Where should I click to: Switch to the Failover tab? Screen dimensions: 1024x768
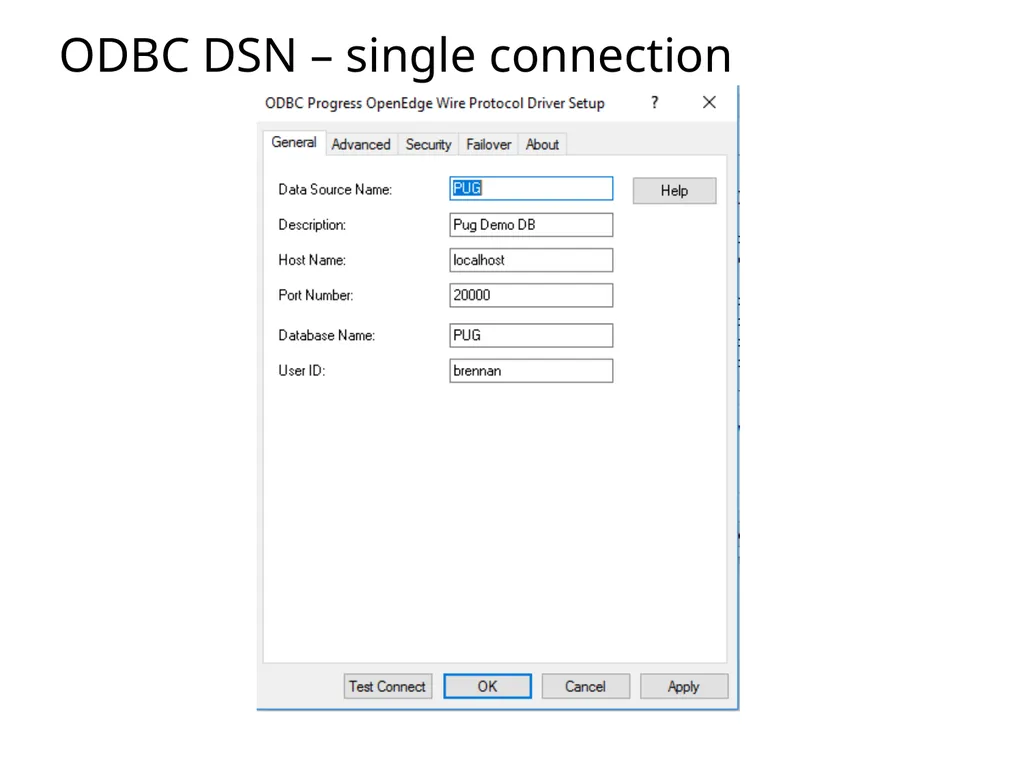[x=488, y=144]
